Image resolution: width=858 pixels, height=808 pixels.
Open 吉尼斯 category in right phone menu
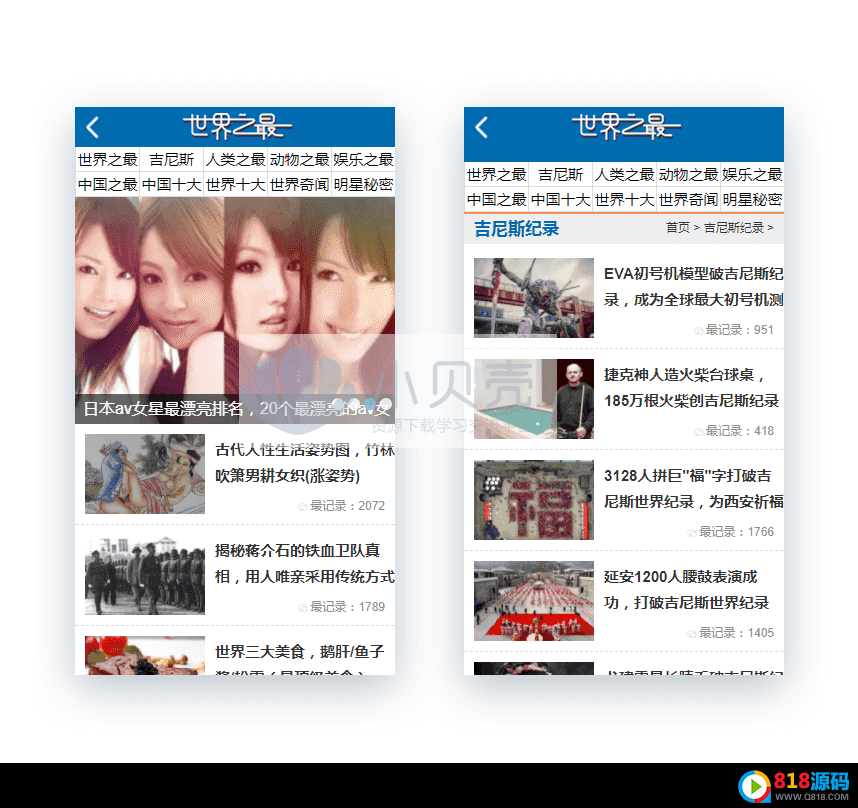click(560, 175)
